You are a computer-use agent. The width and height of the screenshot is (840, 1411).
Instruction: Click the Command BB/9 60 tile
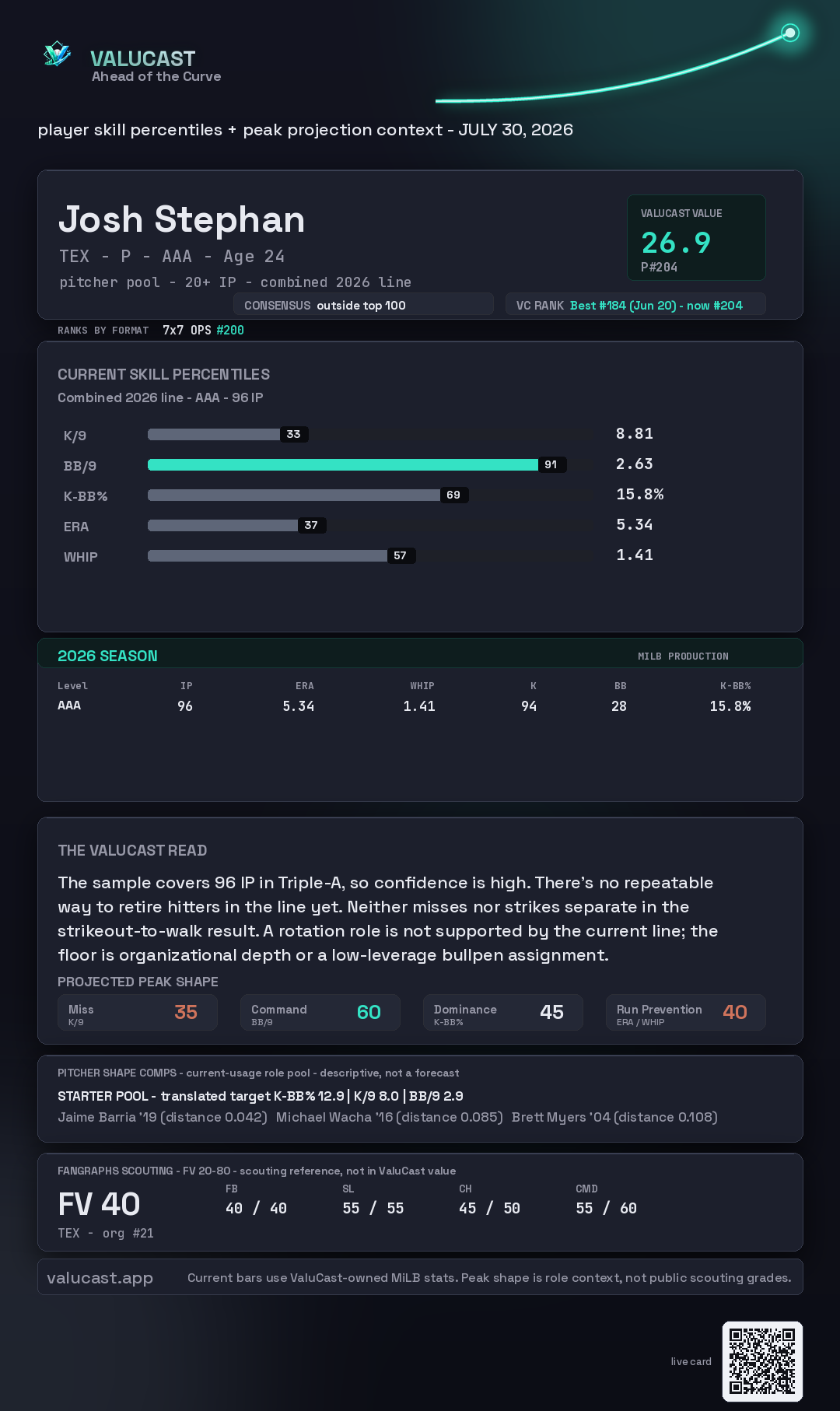click(320, 1013)
